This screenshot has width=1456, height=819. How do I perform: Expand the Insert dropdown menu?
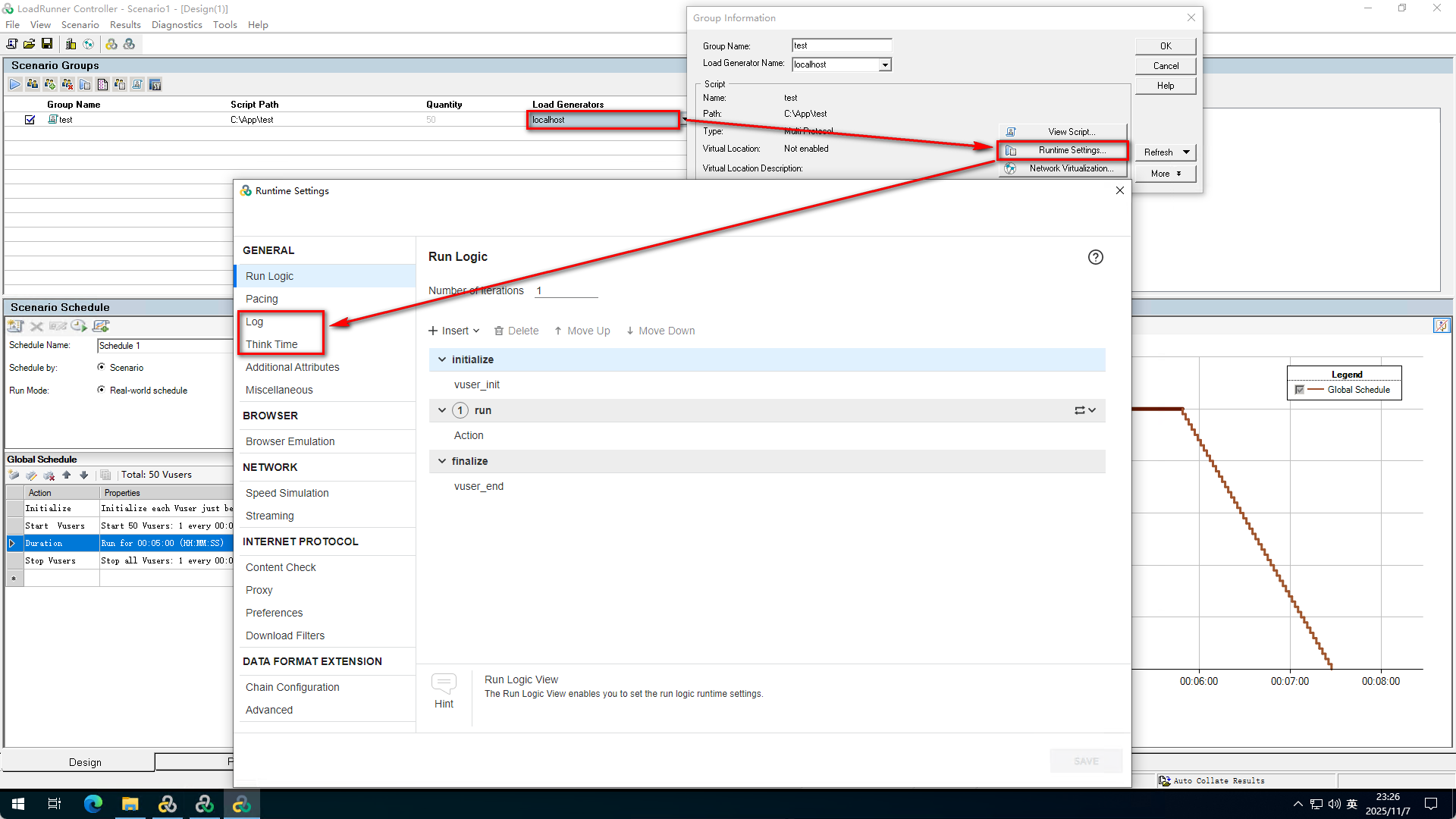[x=454, y=331]
